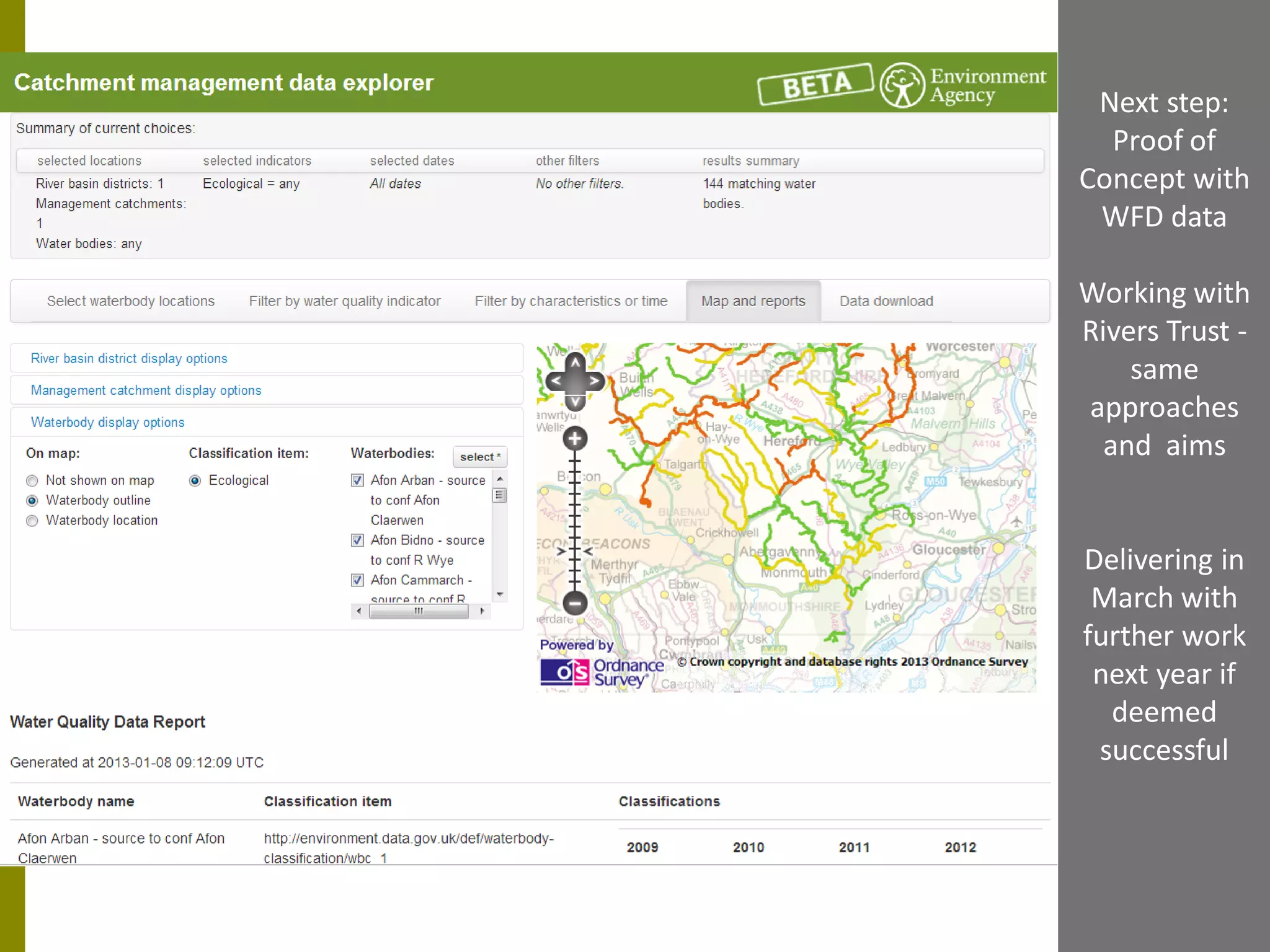This screenshot has height=952, width=1270.
Task: Click 'Ecological = any' selected indicator
Action: click(x=251, y=183)
